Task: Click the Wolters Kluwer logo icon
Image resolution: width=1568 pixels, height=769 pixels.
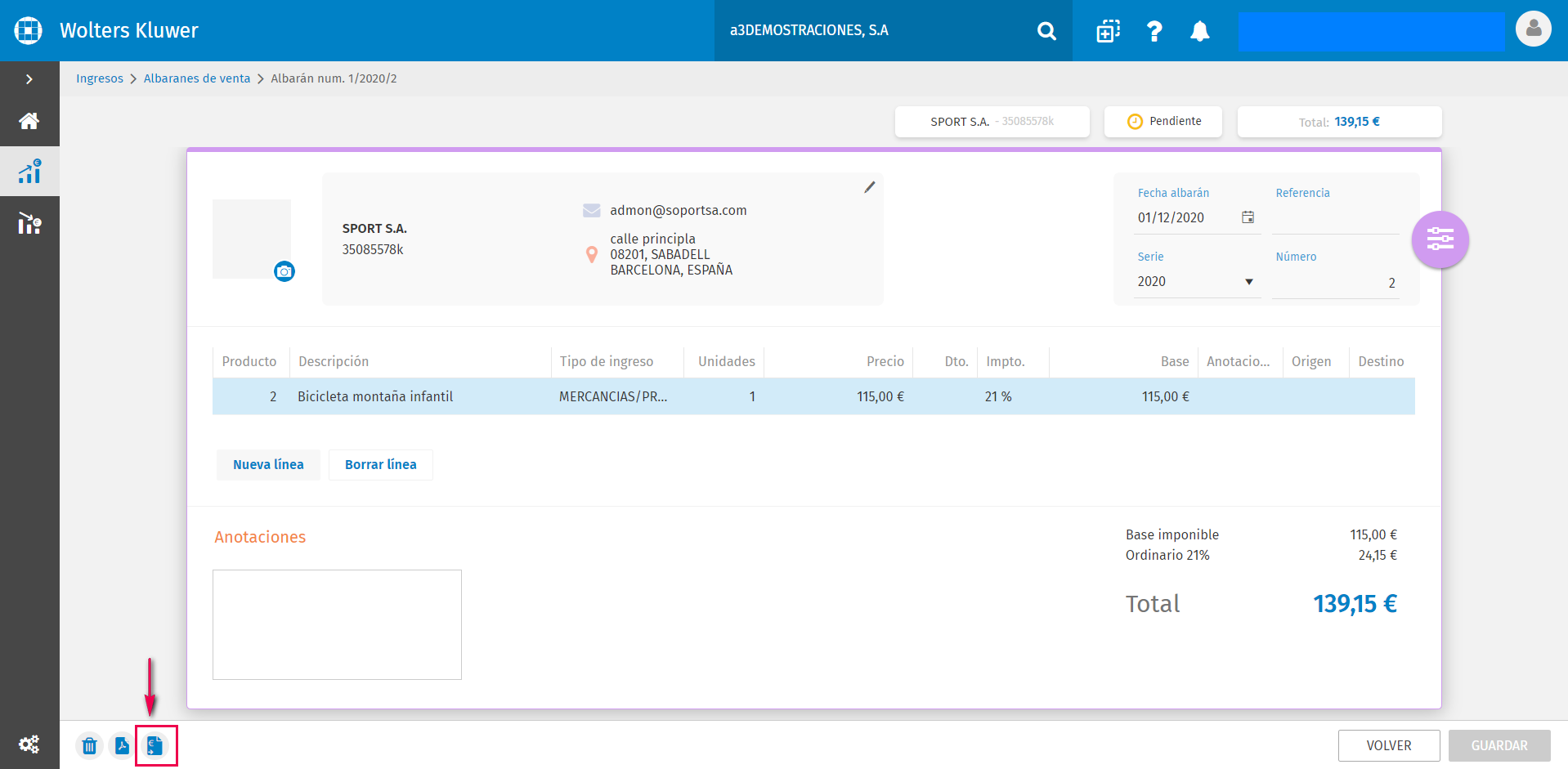Action: 29,30
